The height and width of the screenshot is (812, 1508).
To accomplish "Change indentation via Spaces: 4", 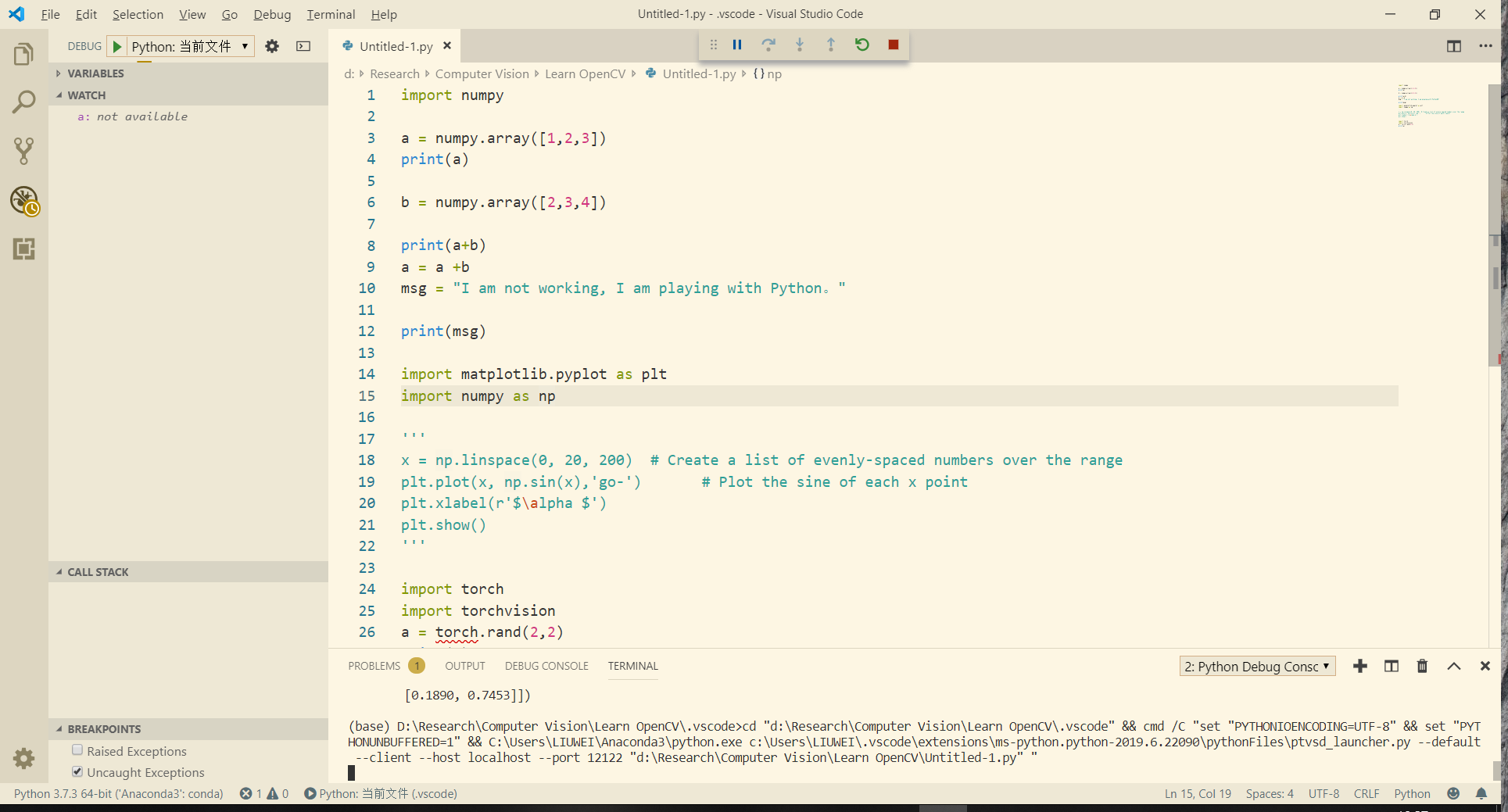I will point(1270,793).
